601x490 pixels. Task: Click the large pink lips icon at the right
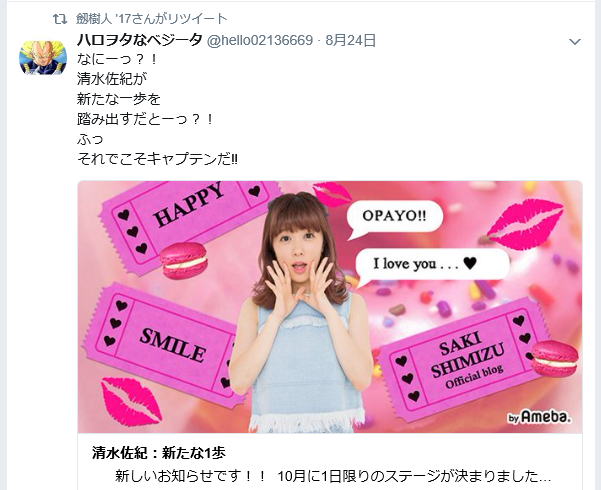[x=524, y=224]
